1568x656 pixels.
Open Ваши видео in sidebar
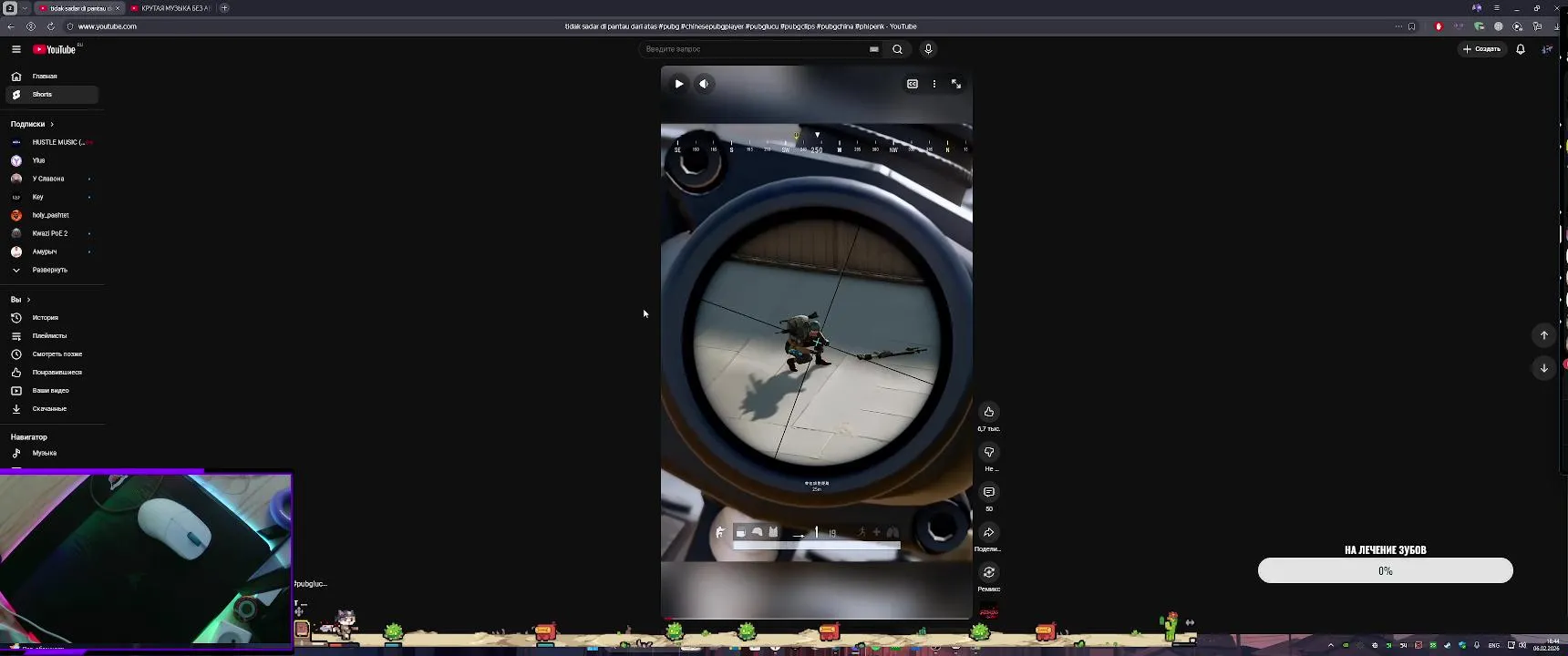point(52,391)
